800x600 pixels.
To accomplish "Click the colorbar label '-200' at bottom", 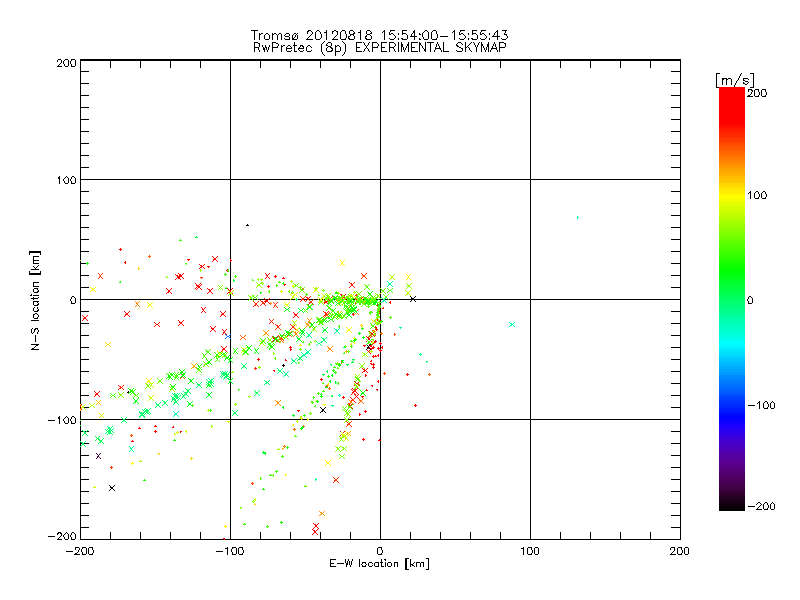I will [x=761, y=506].
